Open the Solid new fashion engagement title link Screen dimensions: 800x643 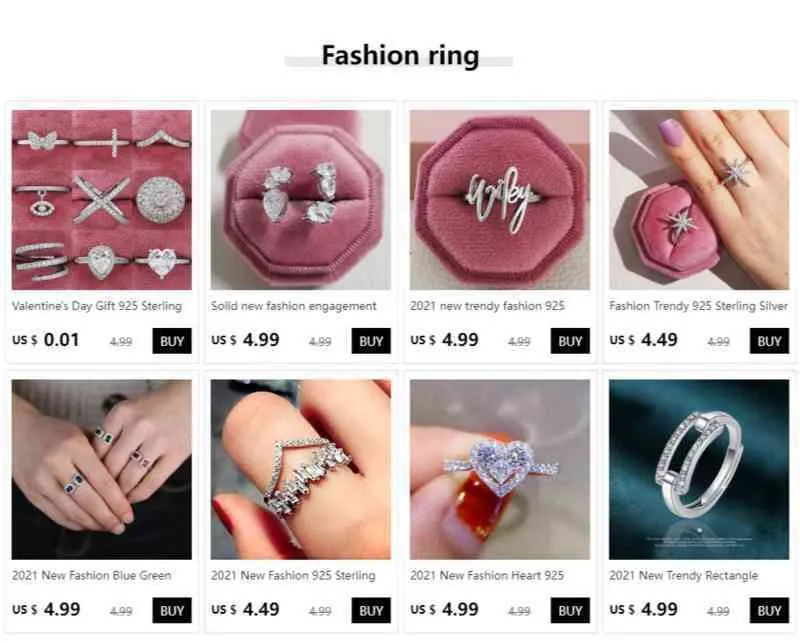coord(293,306)
